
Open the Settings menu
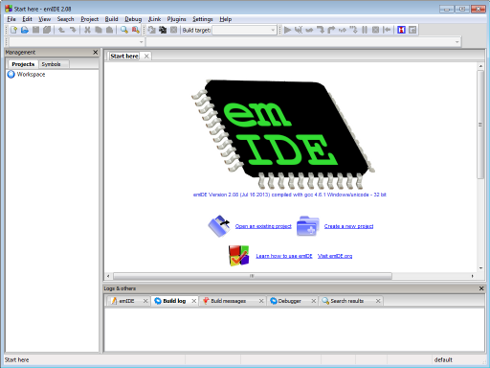pos(202,19)
